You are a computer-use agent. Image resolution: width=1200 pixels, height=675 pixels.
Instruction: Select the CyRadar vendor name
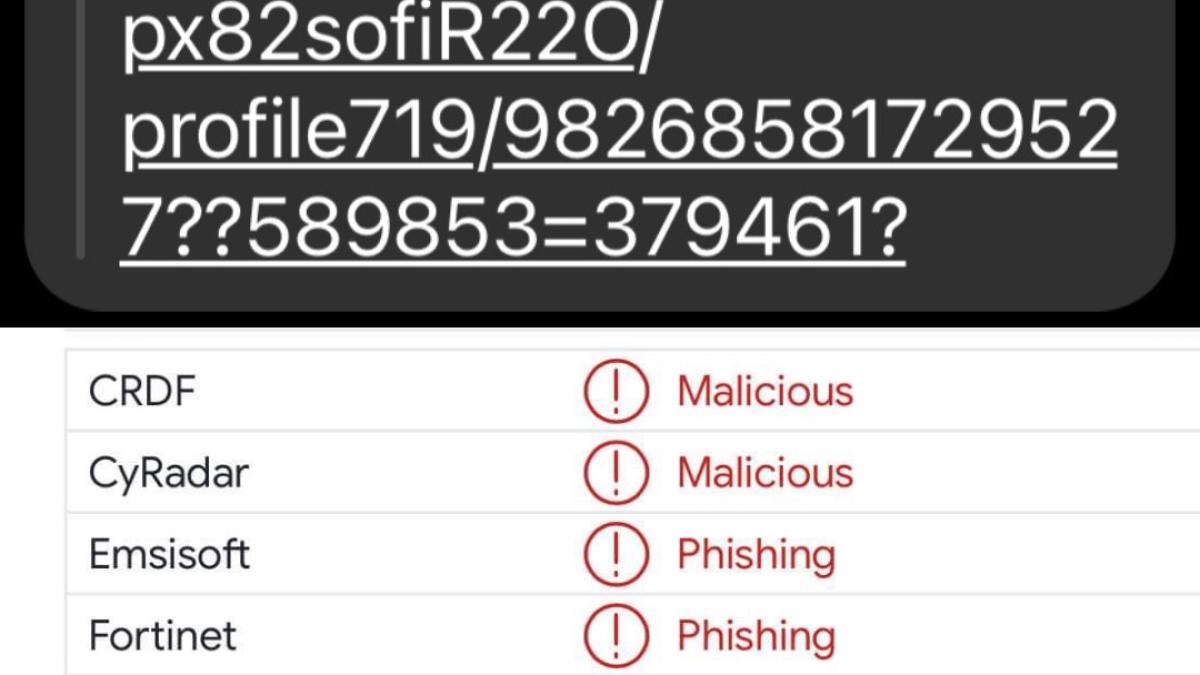(x=168, y=473)
